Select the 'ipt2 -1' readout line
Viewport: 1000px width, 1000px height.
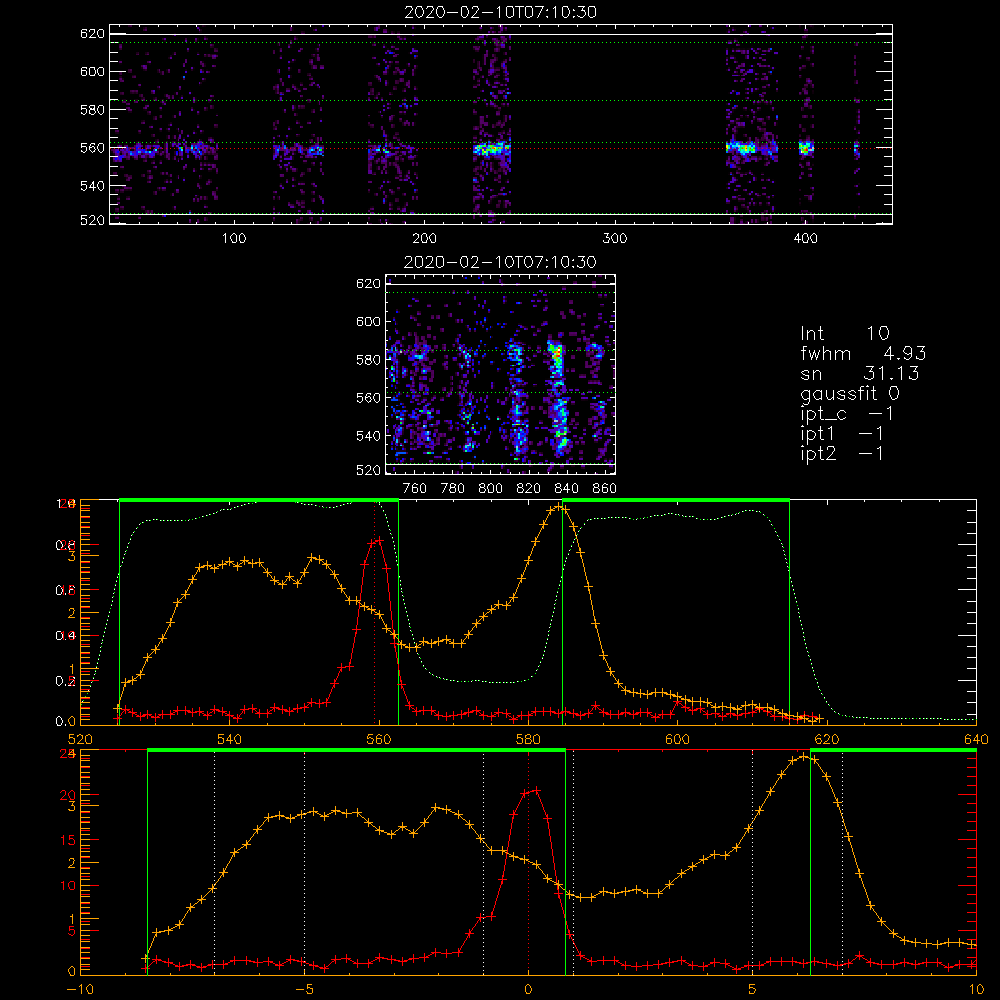(x=842, y=453)
